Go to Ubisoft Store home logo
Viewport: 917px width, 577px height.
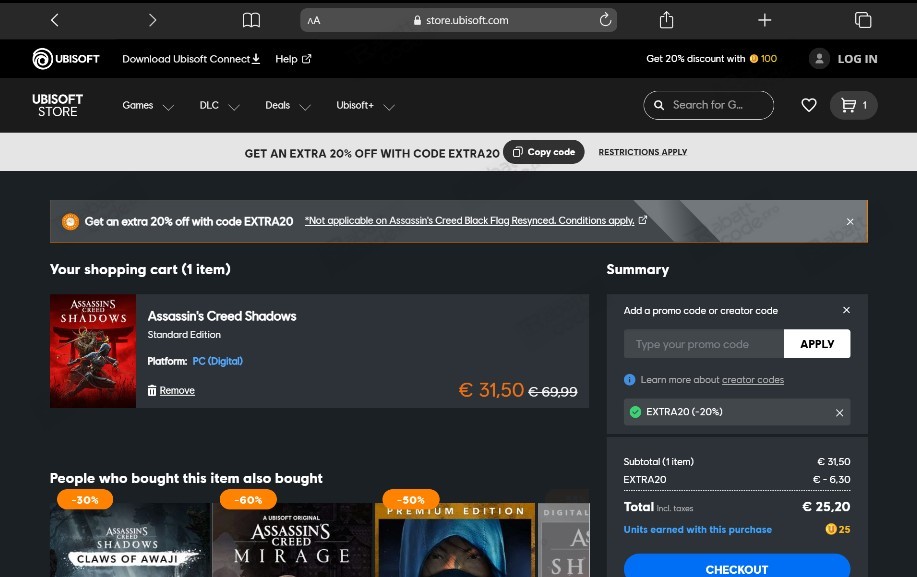(x=57, y=105)
